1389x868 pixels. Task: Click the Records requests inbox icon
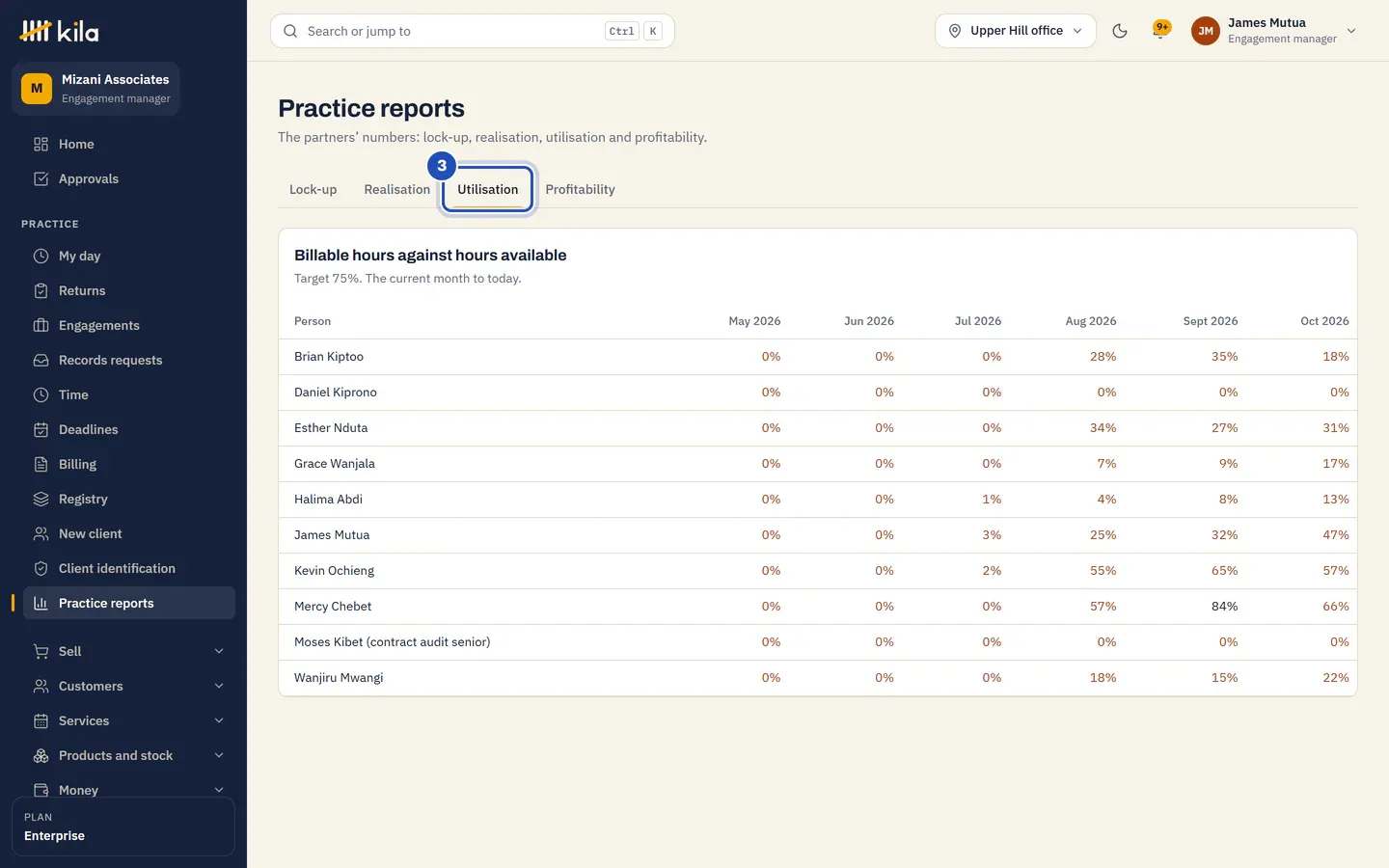(41, 360)
